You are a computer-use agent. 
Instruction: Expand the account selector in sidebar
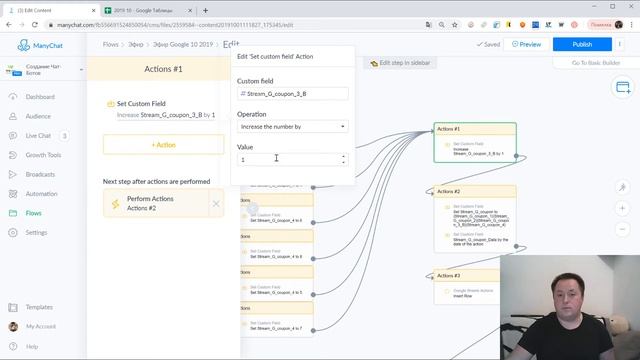point(81,70)
